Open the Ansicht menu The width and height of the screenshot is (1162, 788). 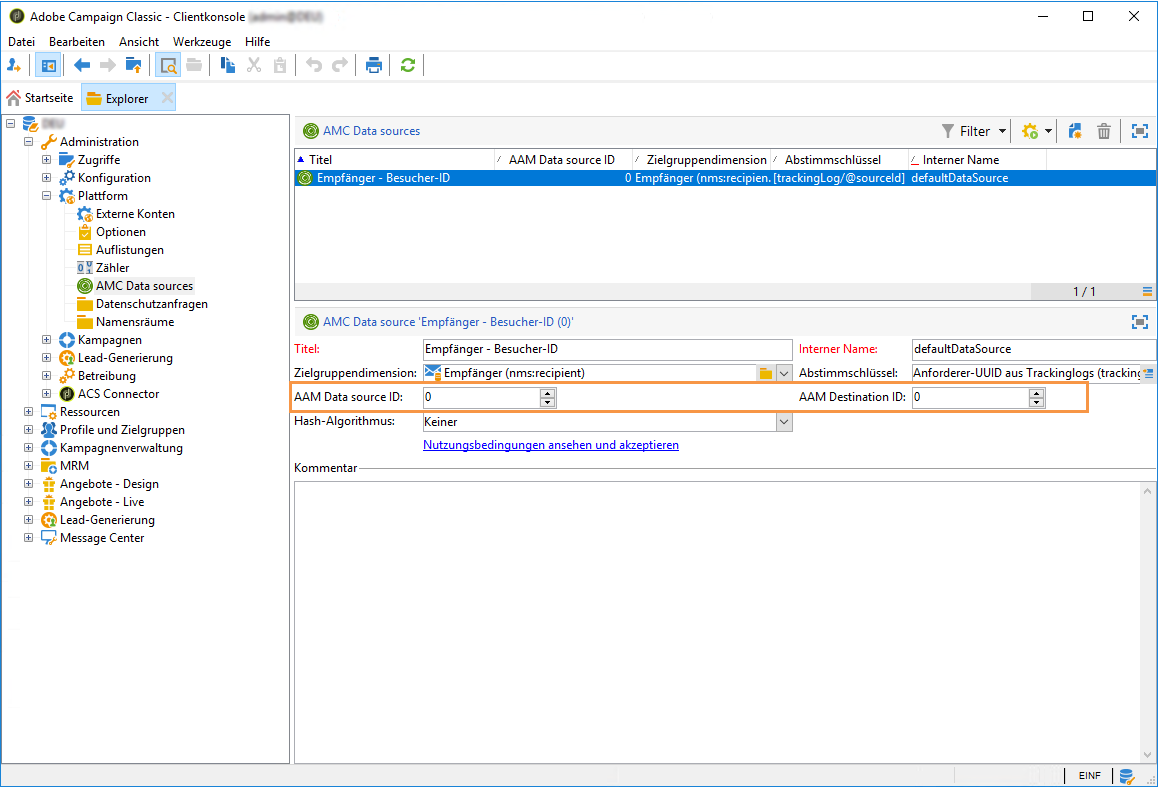click(139, 42)
